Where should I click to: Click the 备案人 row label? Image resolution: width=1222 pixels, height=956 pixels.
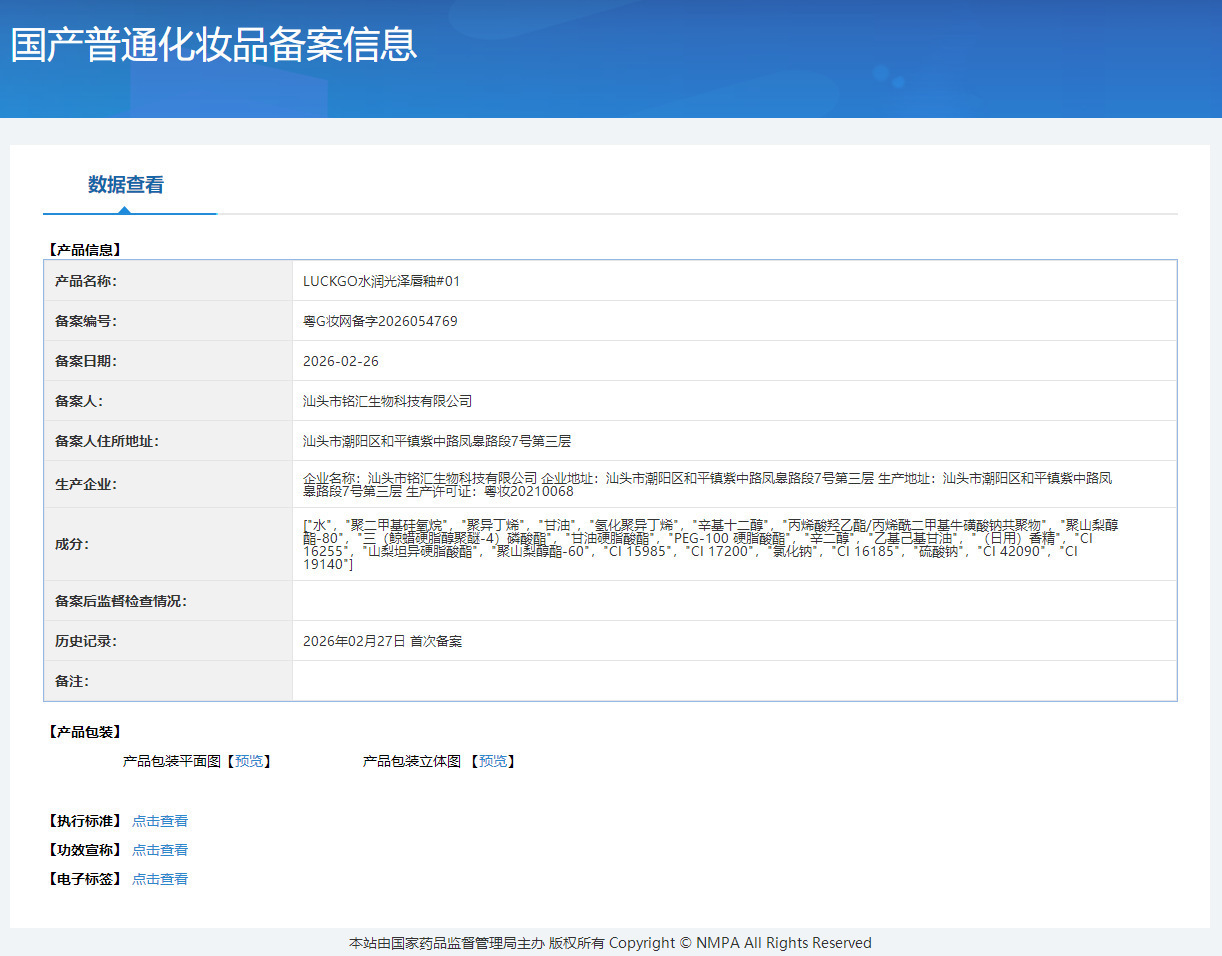point(79,401)
